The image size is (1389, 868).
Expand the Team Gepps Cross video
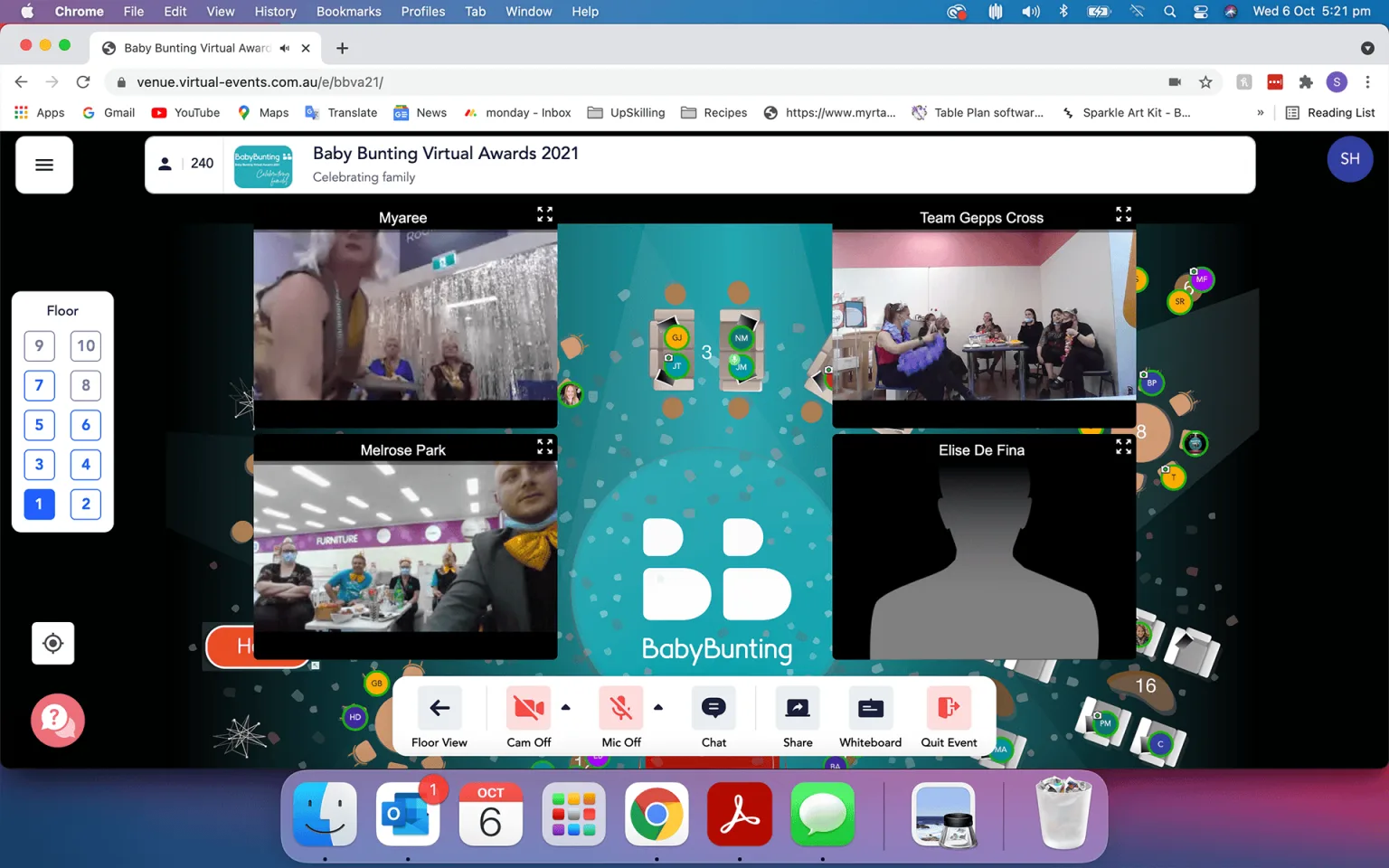pos(1123,214)
